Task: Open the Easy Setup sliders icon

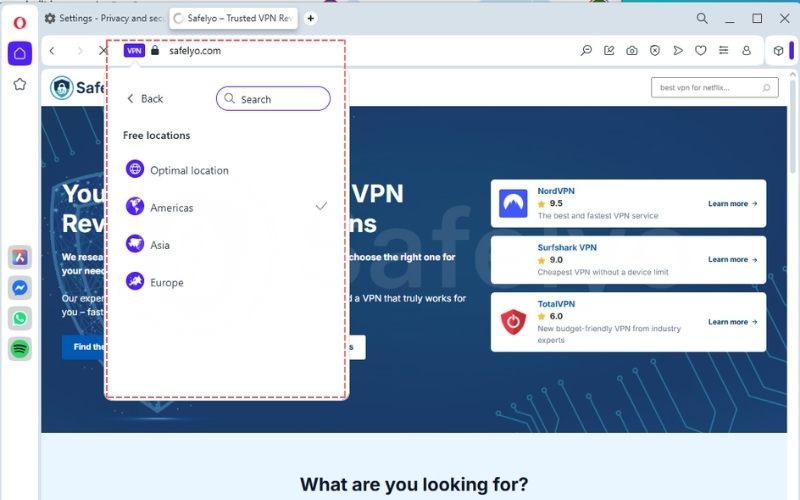Action: [x=723, y=51]
